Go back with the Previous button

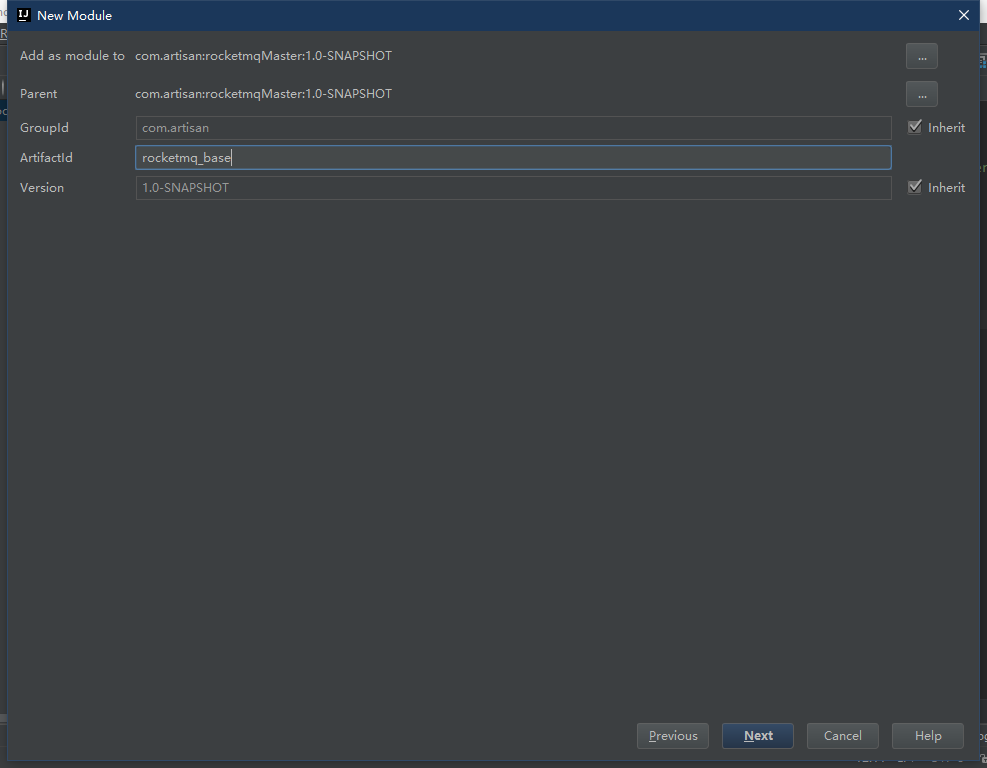pyautogui.click(x=673, y=736)
